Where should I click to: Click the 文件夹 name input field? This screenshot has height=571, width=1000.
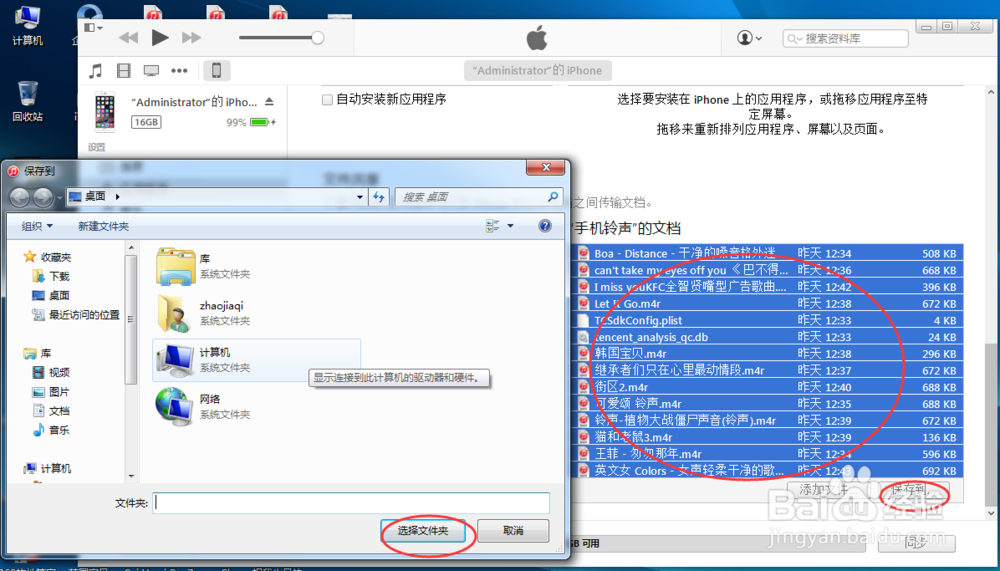pos(351,503)
